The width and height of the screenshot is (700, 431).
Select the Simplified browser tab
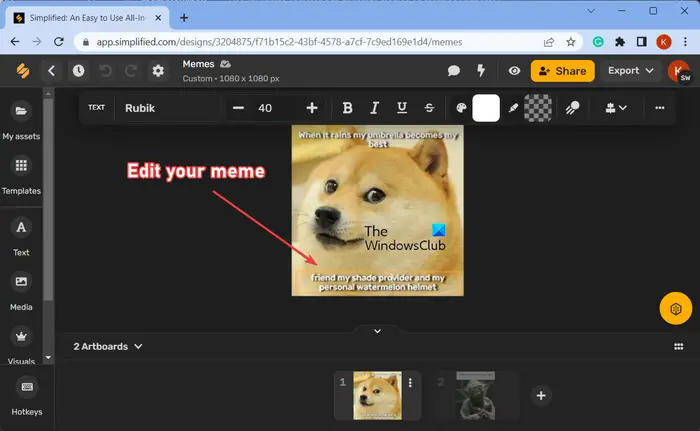87,18
